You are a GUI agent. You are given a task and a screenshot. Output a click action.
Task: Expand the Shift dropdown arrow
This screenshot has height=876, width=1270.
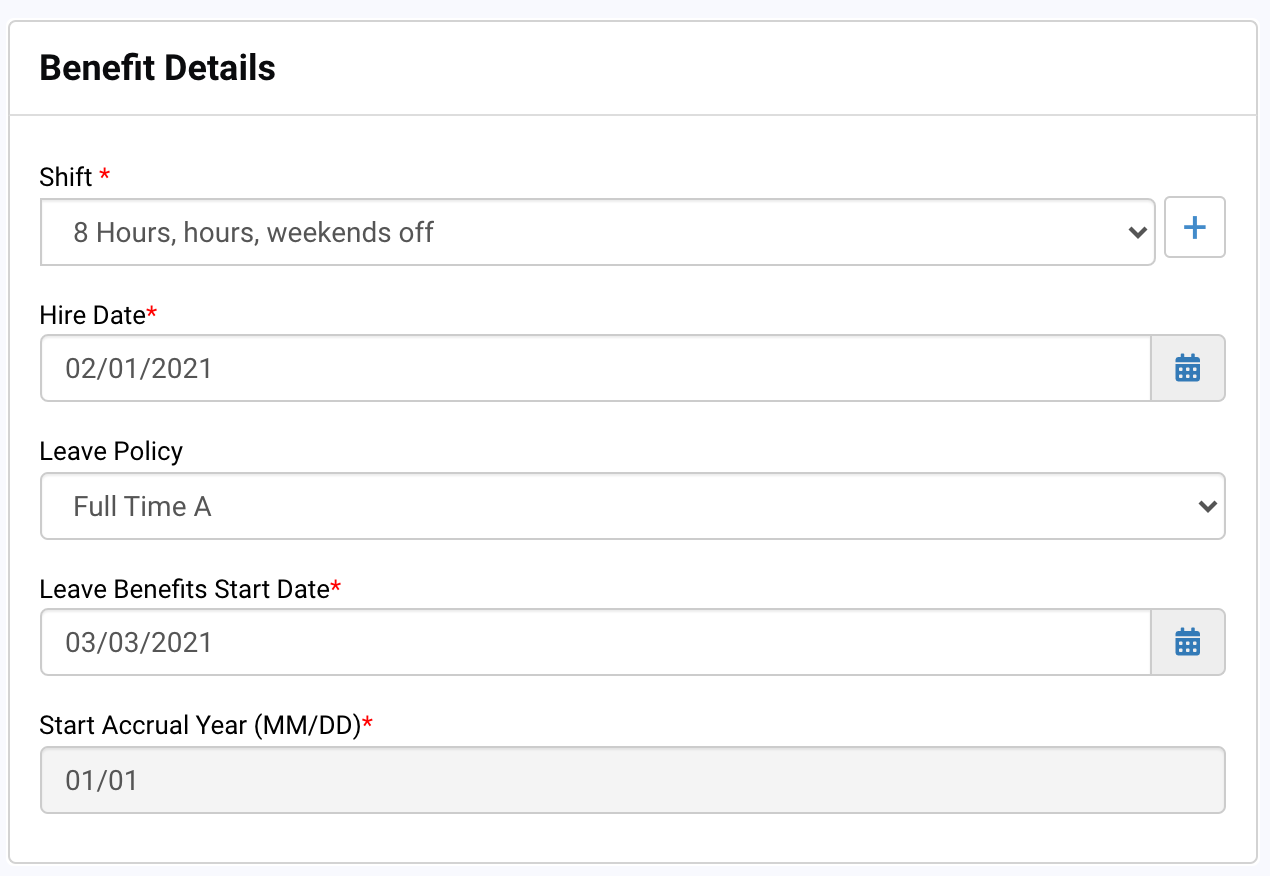coord(1137,233)
